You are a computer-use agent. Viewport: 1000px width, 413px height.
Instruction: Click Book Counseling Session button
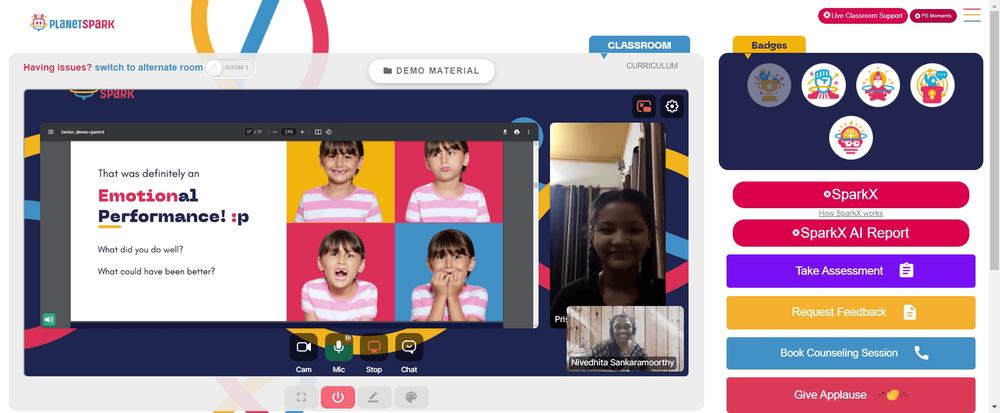pos(851,353)
